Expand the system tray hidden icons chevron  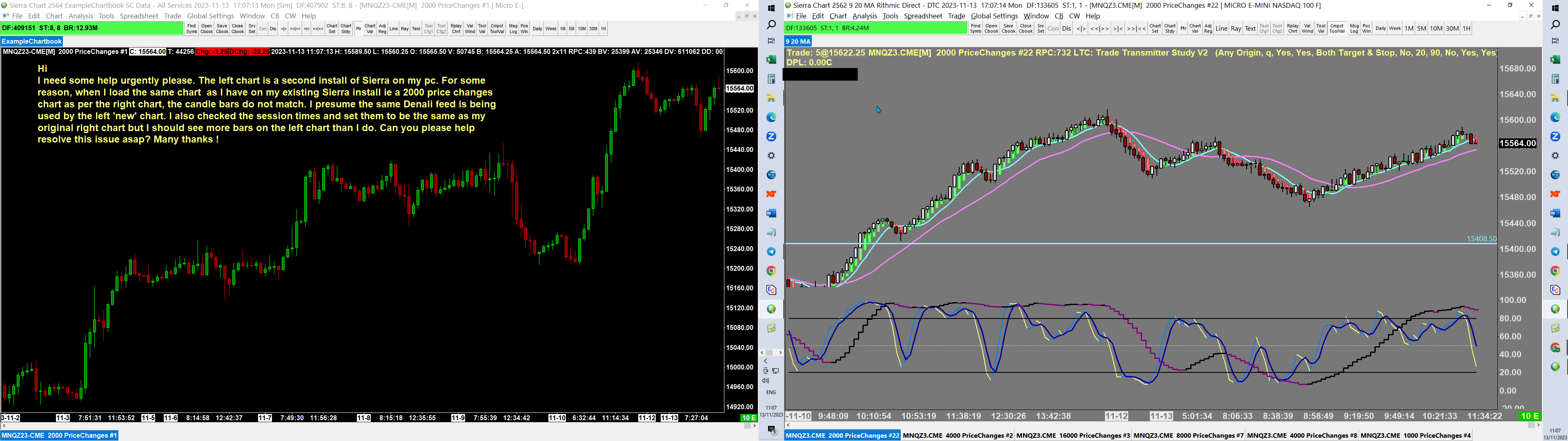(x=766, y=361)
